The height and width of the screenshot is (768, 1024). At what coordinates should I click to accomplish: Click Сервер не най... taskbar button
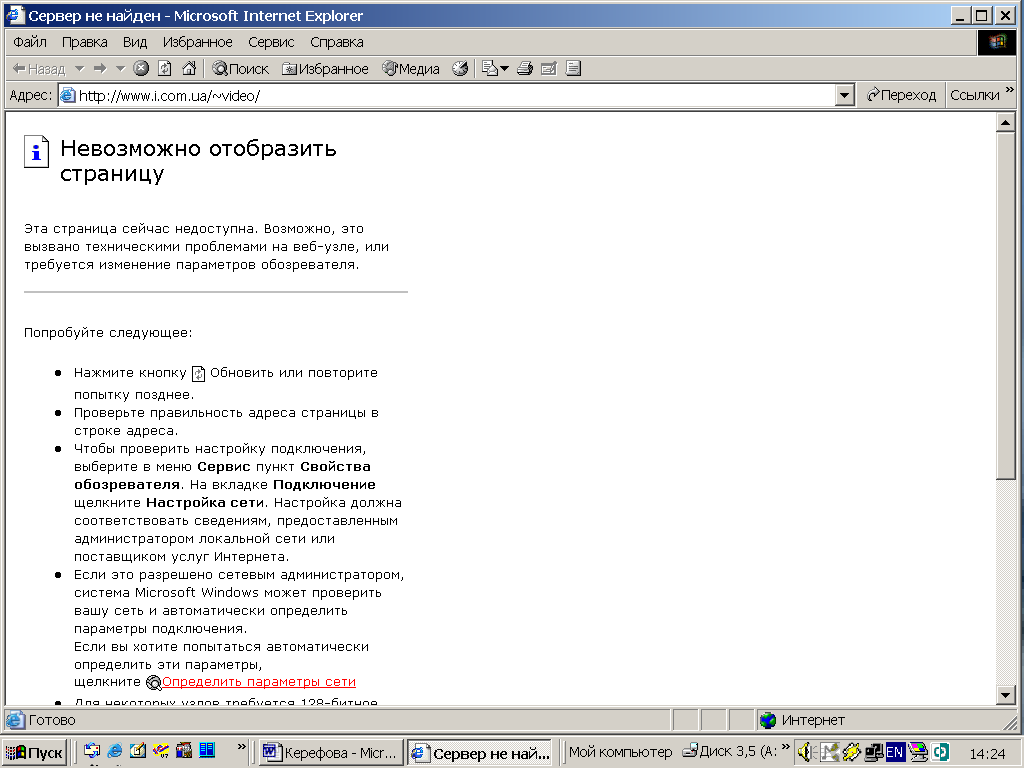pos(480,753)
